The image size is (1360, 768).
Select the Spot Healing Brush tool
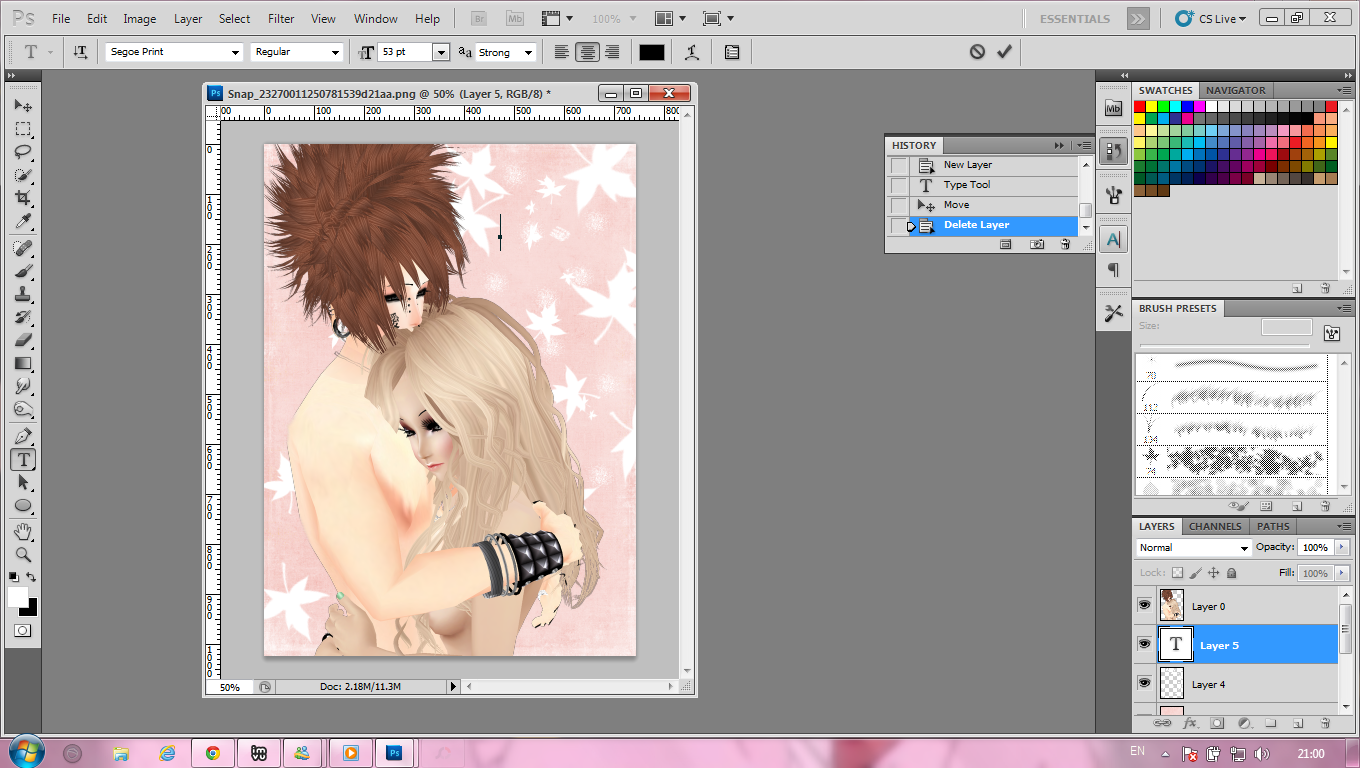click(23, 248)
